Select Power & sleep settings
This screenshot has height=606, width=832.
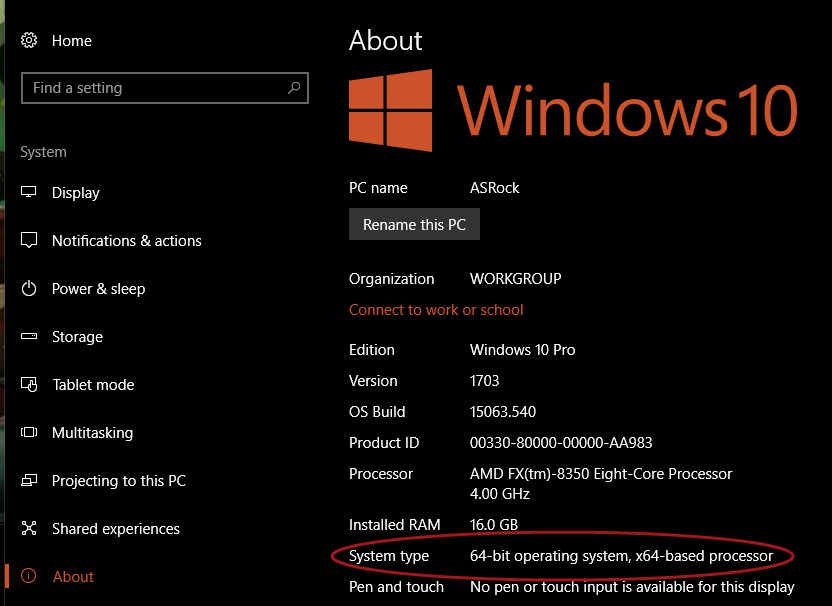pyautogui.click(x=99, y=289)
